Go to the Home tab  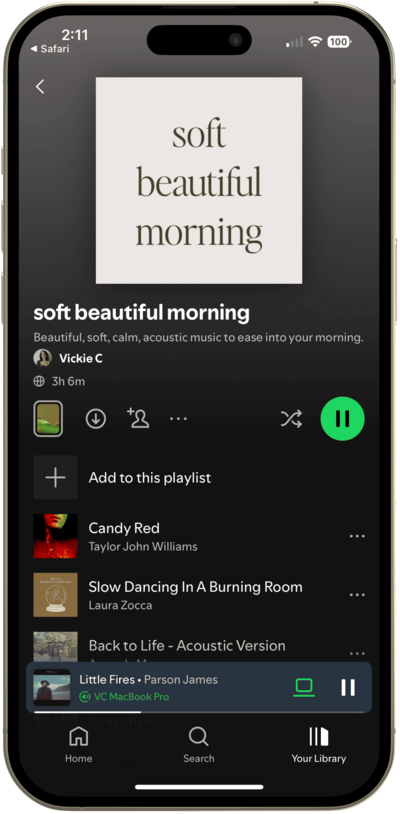point(78,744)
